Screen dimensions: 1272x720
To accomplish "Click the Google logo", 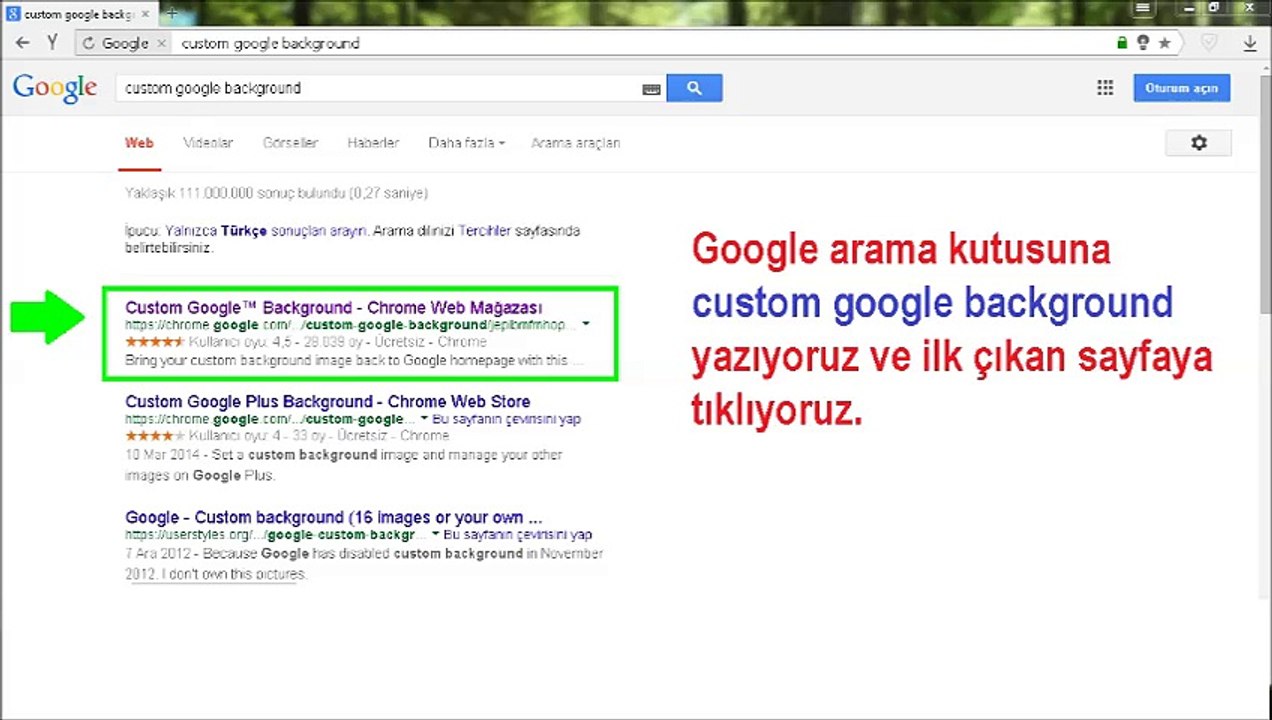I will (55, 88).
